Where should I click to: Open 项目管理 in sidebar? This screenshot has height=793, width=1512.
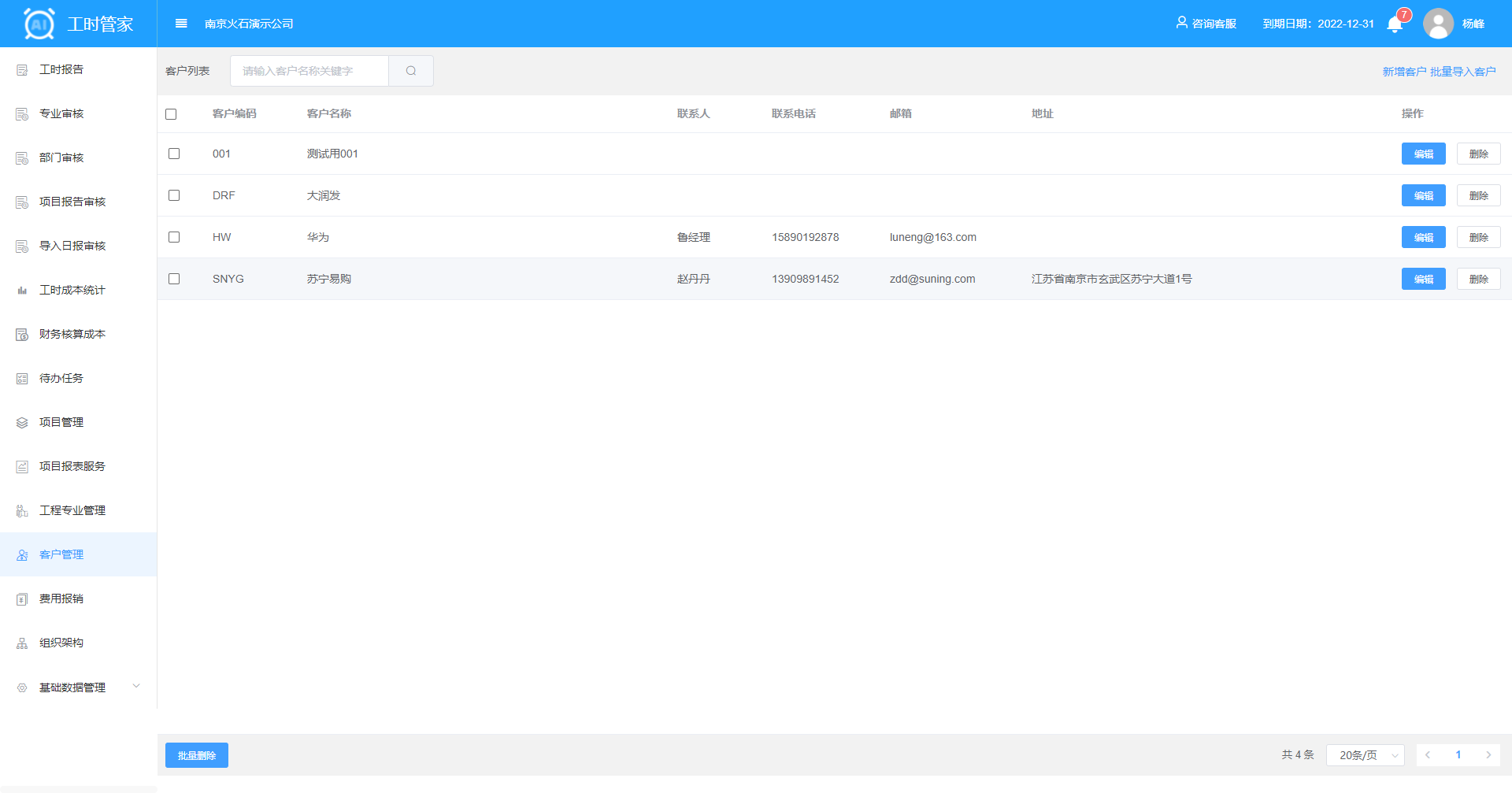click(x=61, y=423)
